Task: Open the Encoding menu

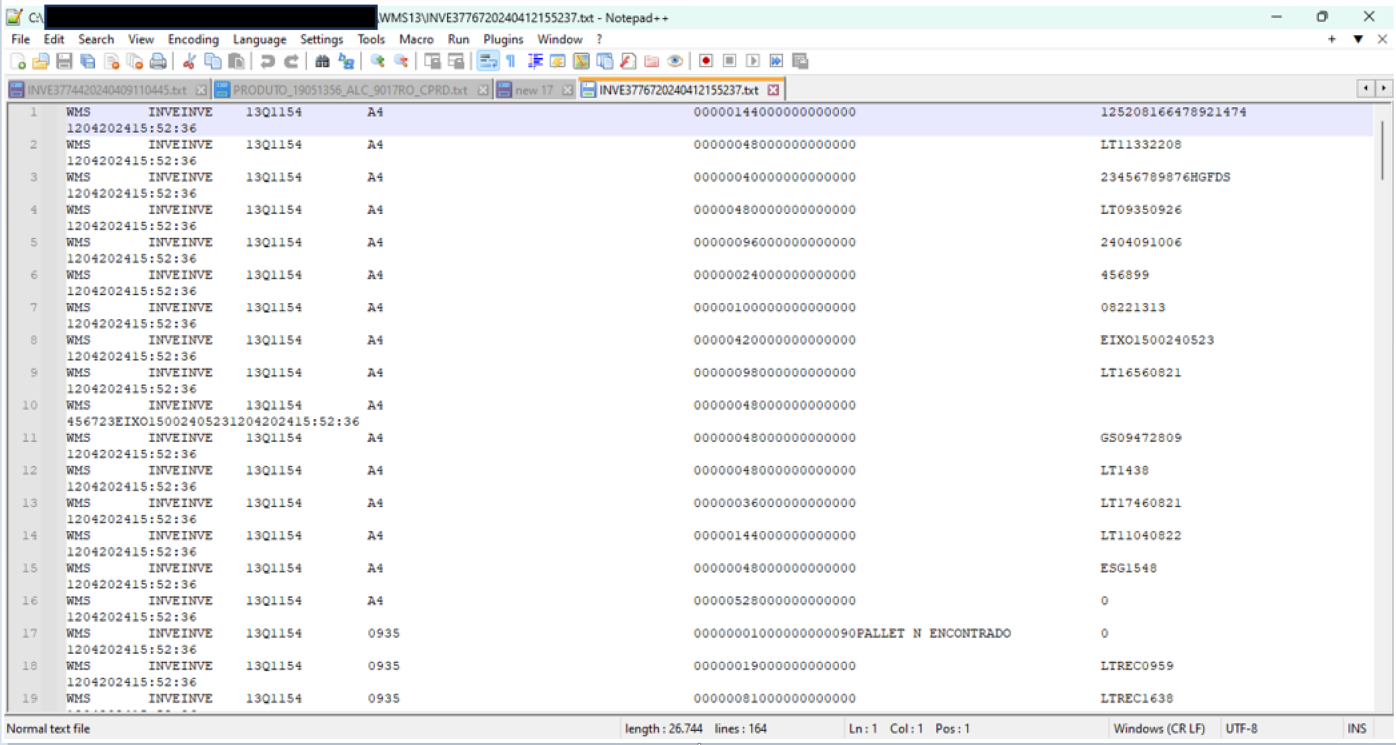Action: (x=193, y=39)
